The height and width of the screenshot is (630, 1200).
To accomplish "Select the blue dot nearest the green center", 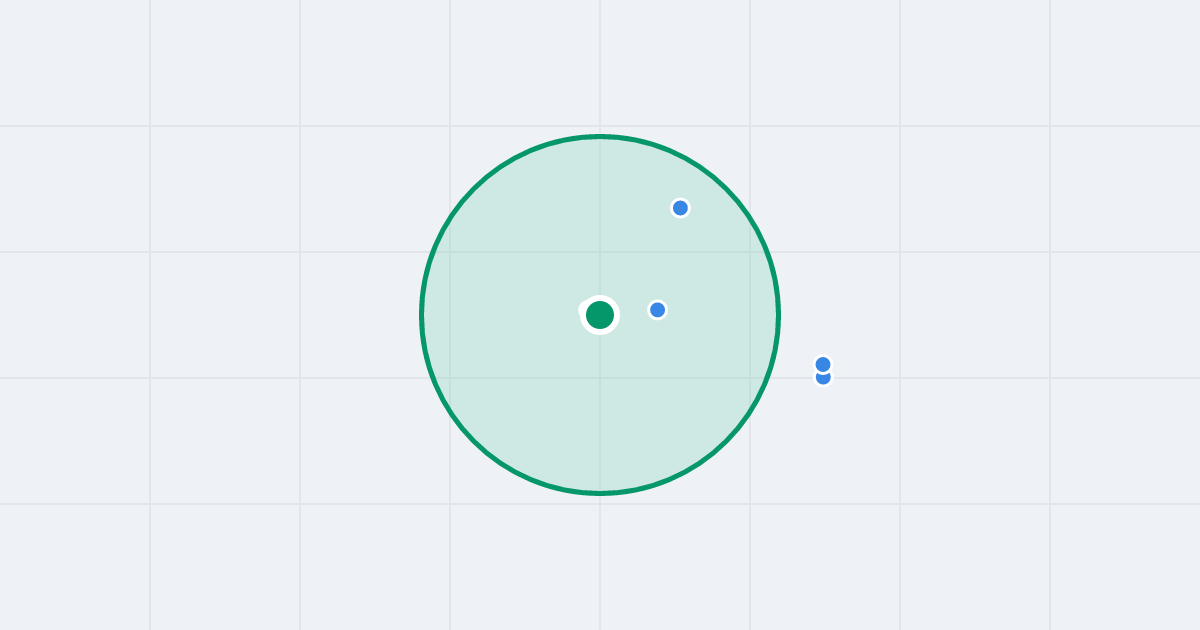I will coord(657,310).
